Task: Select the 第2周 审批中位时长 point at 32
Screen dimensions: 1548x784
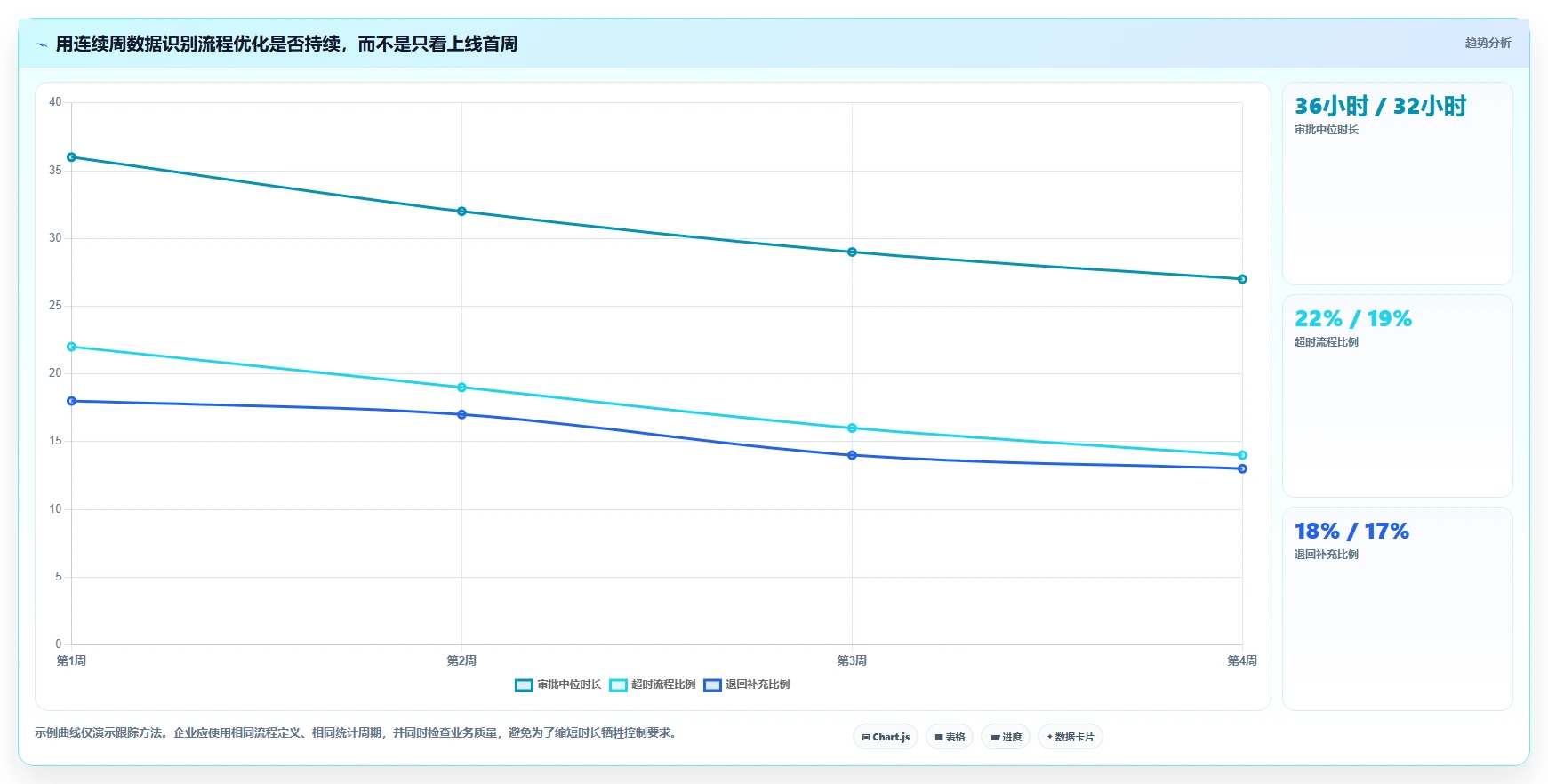Action: 461,212
